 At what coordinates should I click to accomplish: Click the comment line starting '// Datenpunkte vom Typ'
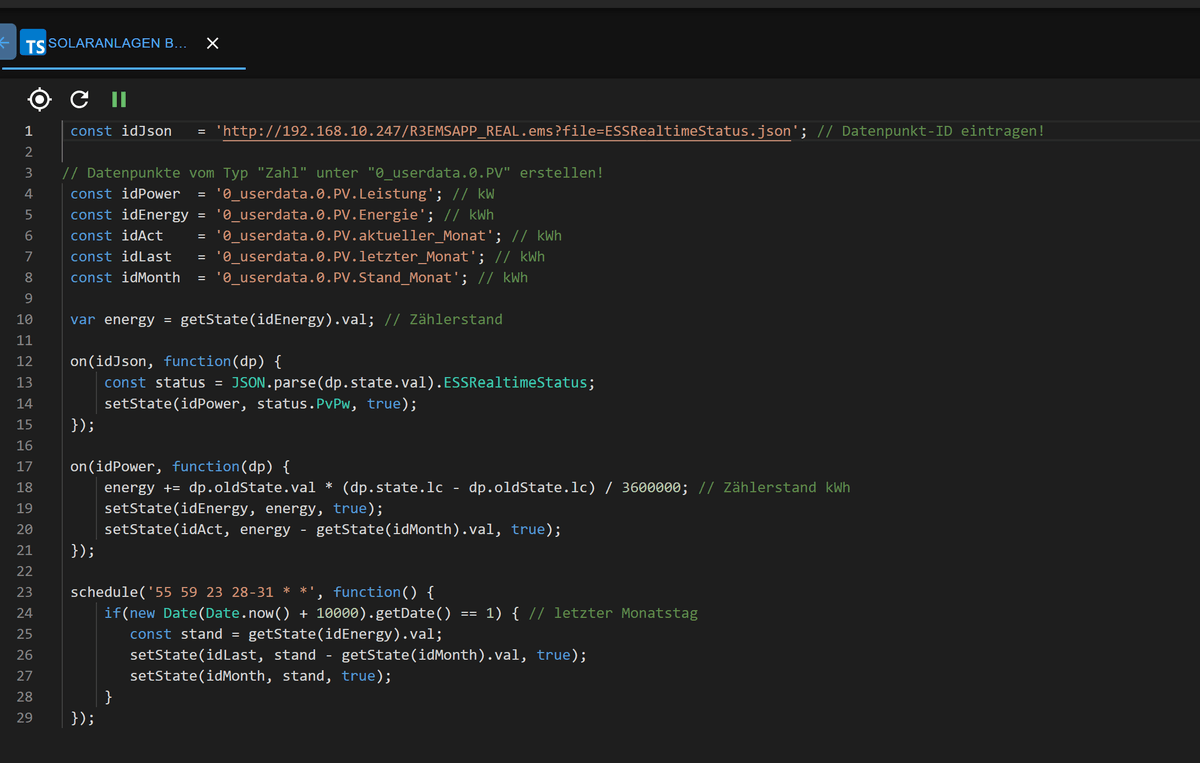[333, 173]
